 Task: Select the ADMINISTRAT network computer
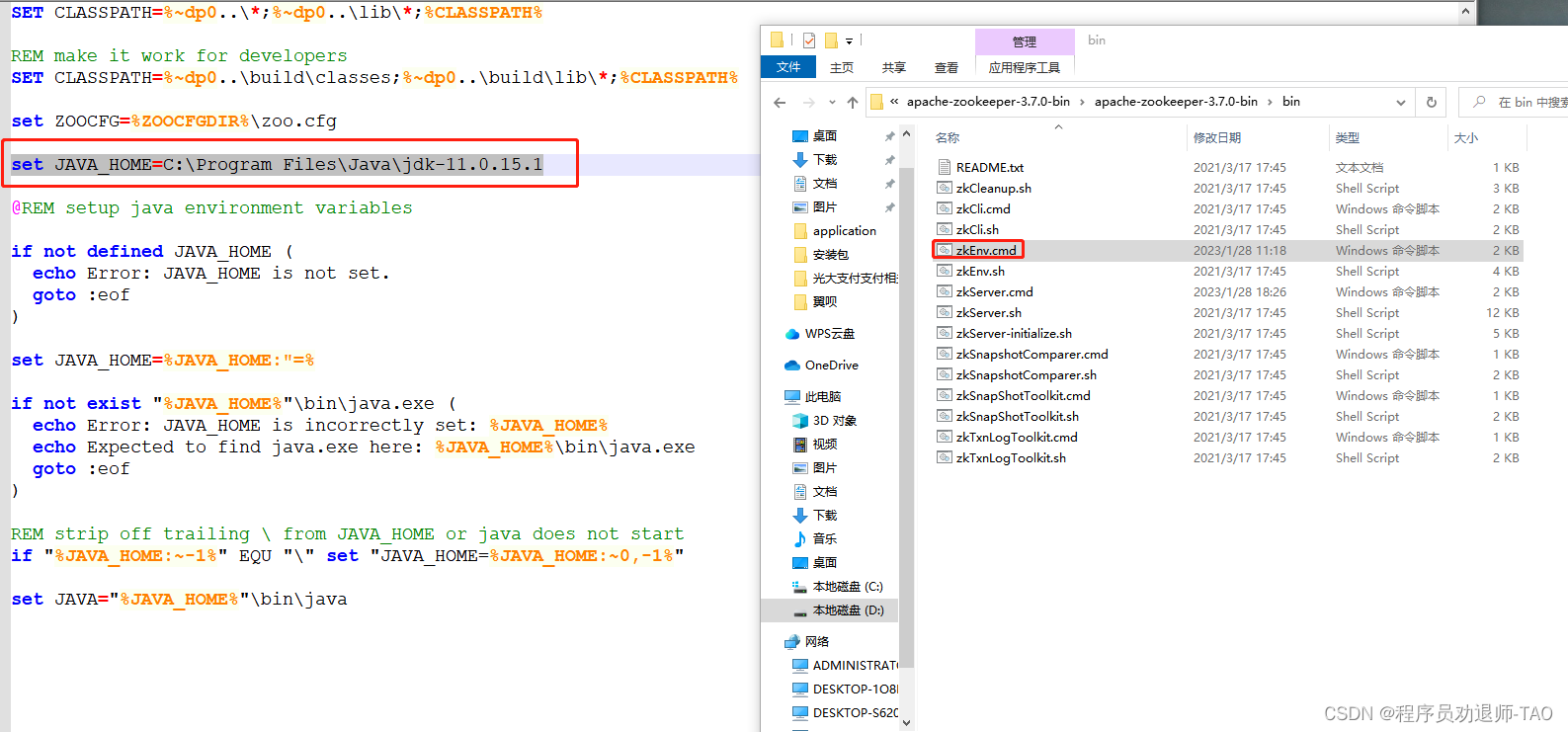(846, 666)
